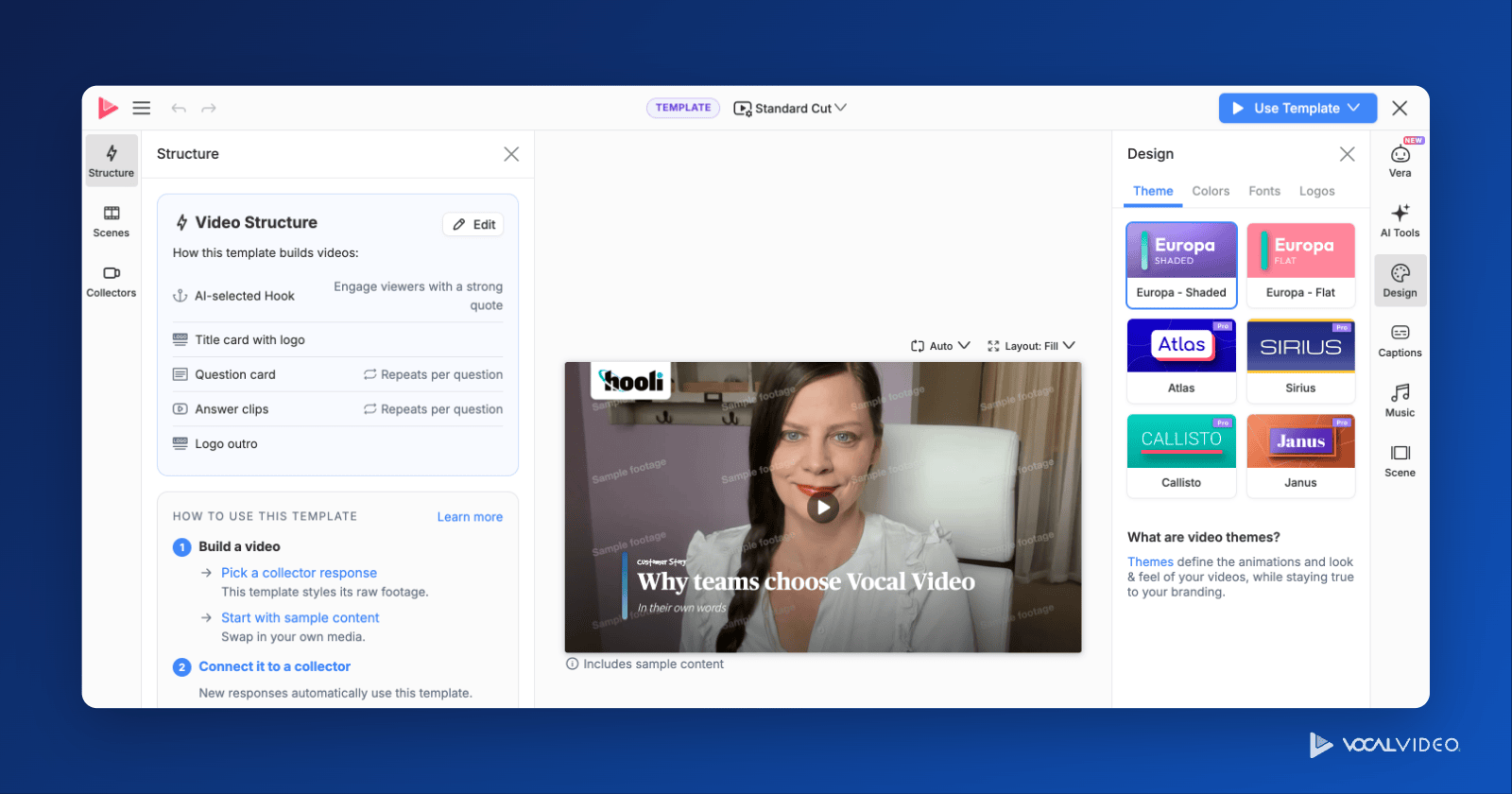Select the AI-selected Hook row
This screenshot has height=794, width=1512.
point(337,296)
